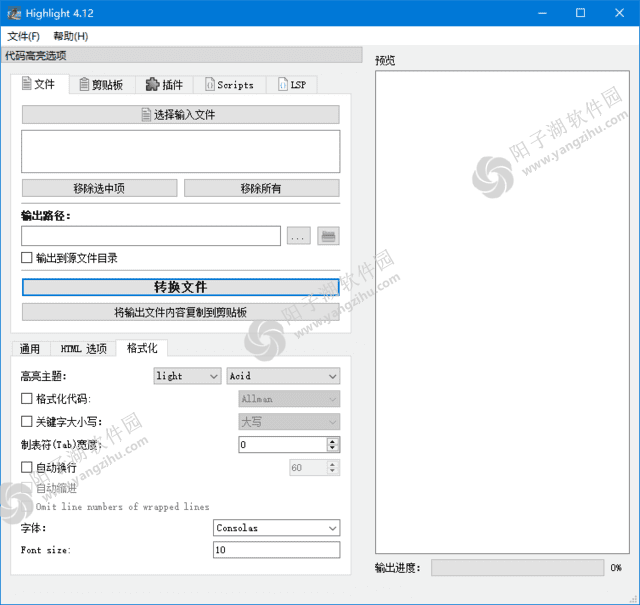Open the 帮助(H) menu

click(71, 36)
